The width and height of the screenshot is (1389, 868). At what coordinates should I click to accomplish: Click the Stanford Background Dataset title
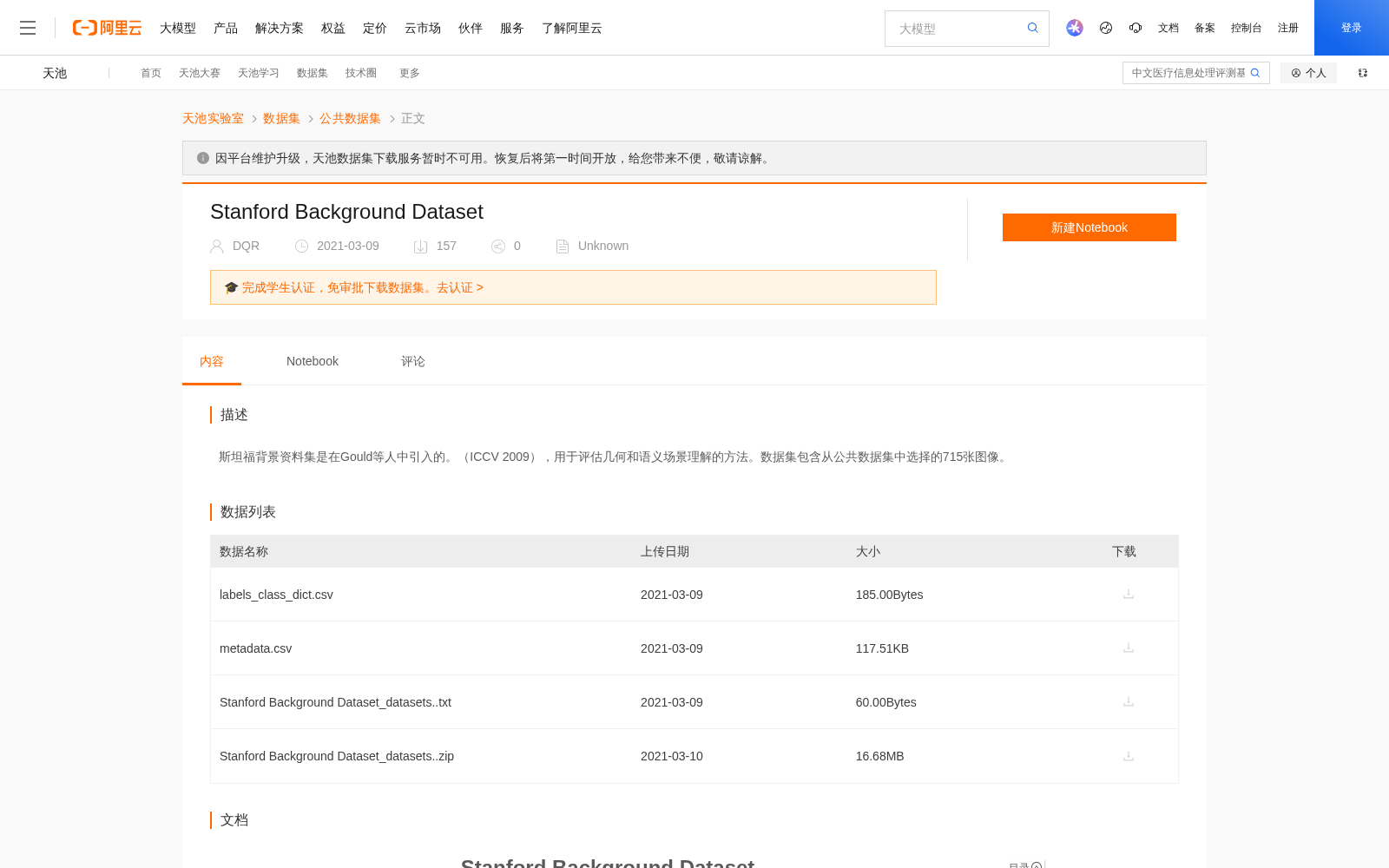[x=346, y=212]
